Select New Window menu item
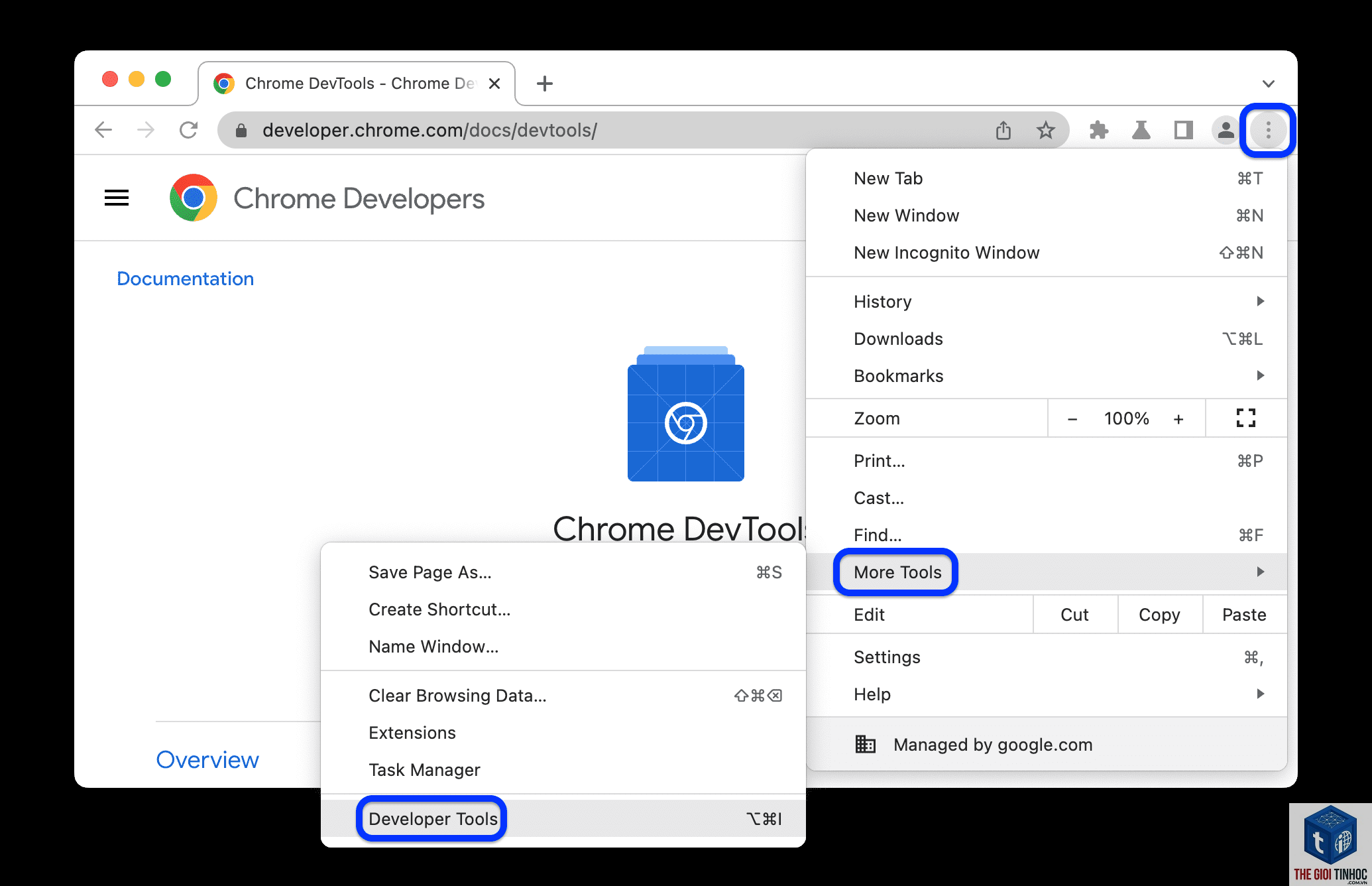Screen dimensions: 1372x886 [x=1047, y=216]
